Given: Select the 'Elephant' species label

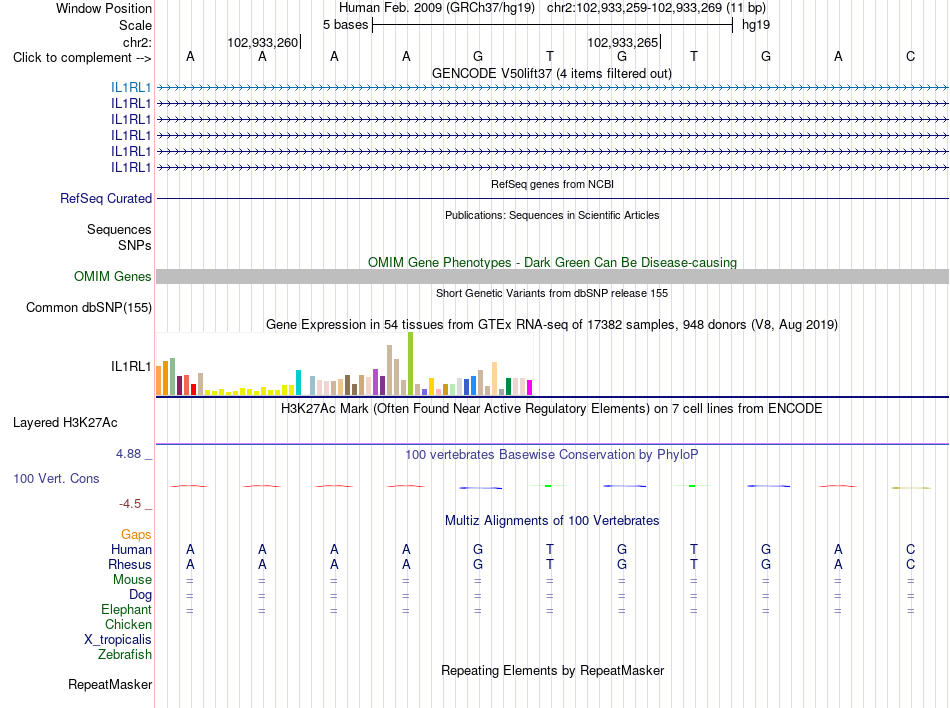Looking at the screenshot, I should (126, 609).
